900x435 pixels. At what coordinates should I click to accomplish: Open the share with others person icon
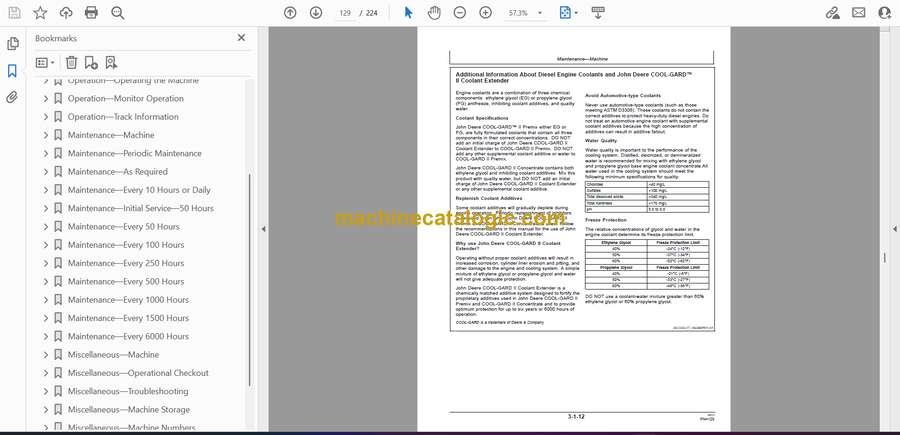pos(885,13)
